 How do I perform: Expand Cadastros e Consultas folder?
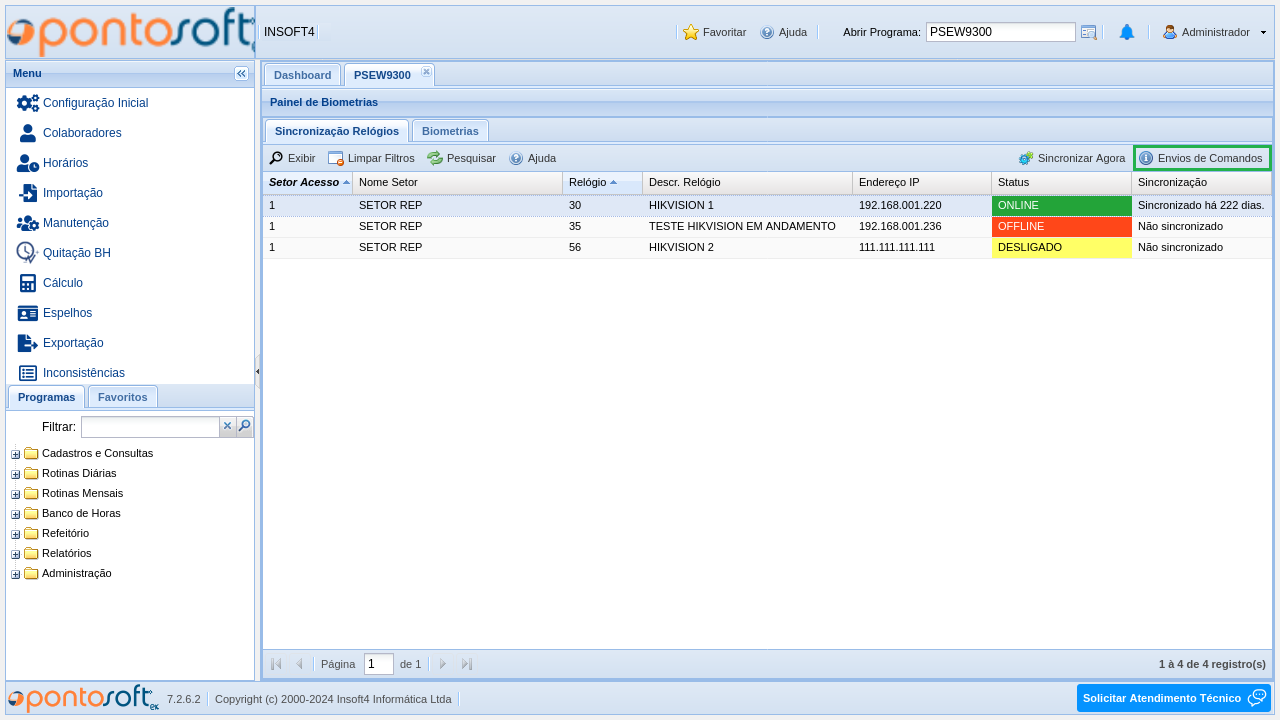click(x=15, y=454)
